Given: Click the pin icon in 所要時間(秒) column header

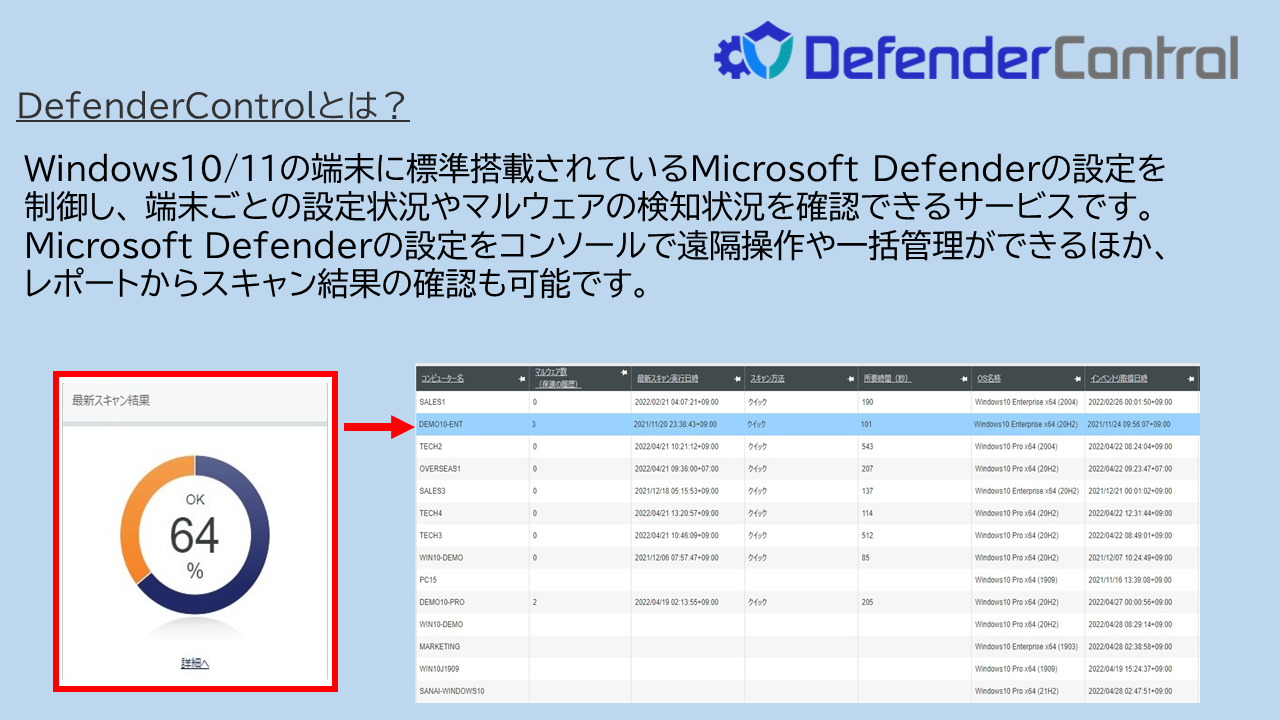Looking at the screenshot, I should (x=962, y=379).
